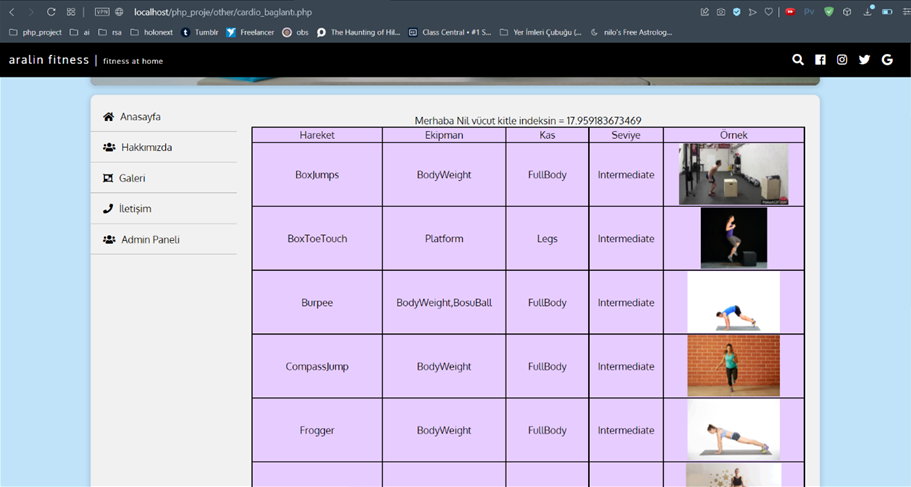Screen dimensions: 911x487
Task: Click the Frogger example image
Action: tap(733, 430)
